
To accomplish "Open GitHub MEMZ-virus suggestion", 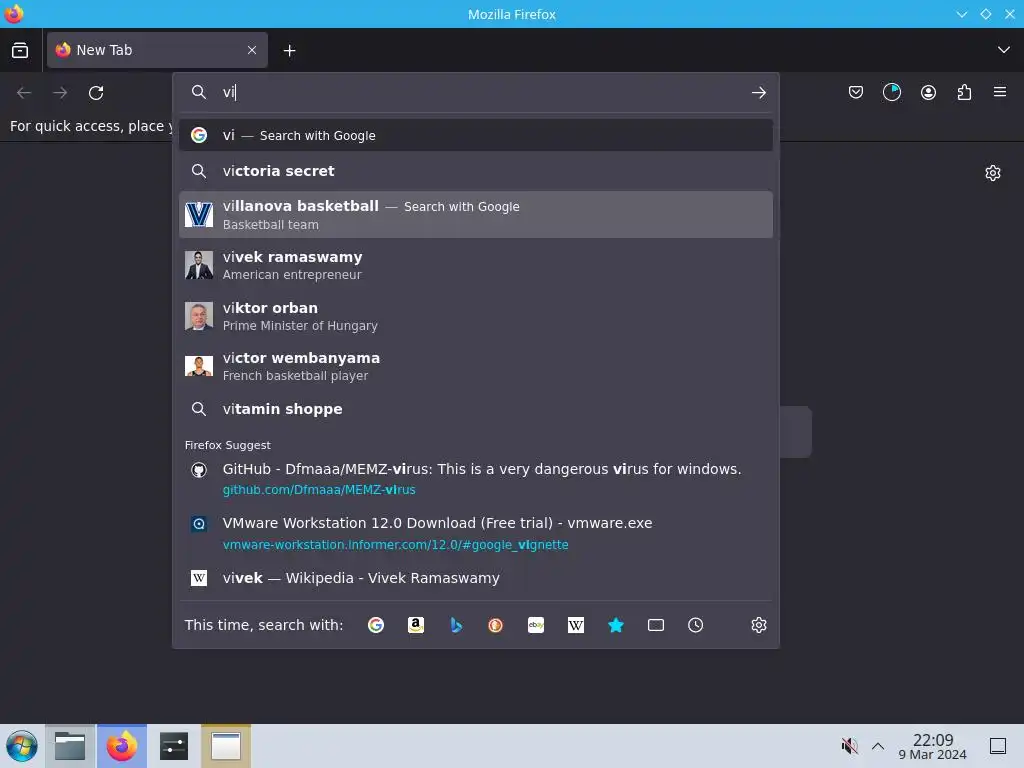I will 475,479.
